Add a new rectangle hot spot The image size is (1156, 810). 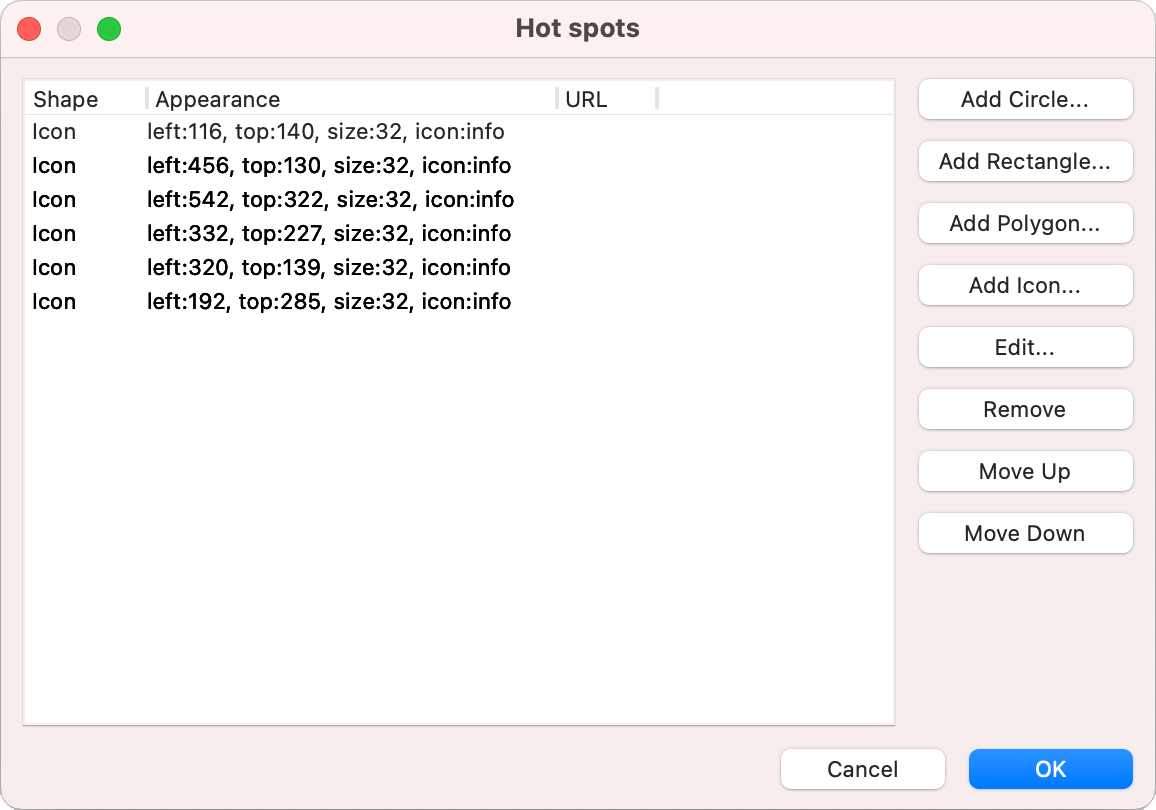pos(1025,162)
